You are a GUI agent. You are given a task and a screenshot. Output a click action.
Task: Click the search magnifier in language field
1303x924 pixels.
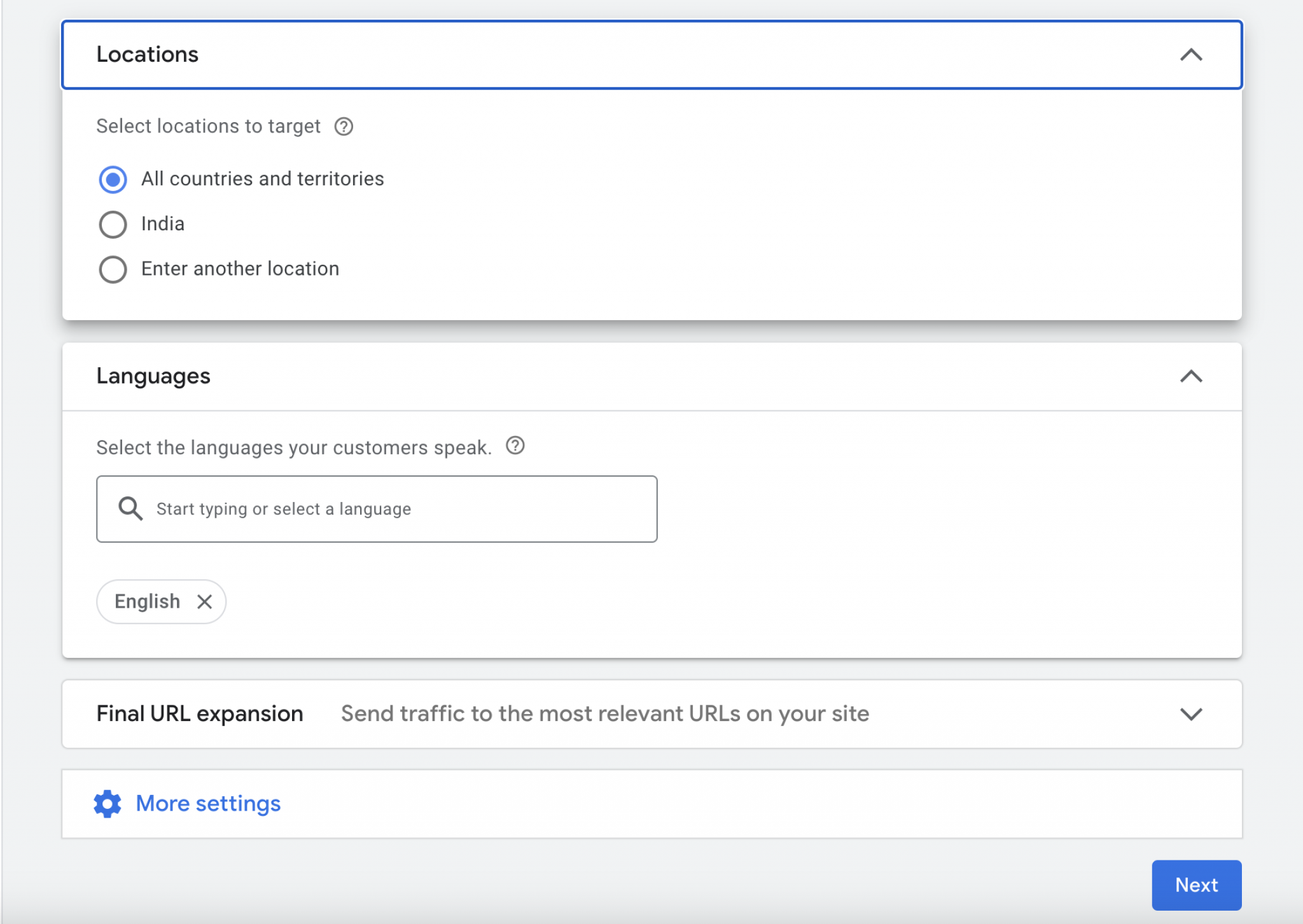click(130, 509)
